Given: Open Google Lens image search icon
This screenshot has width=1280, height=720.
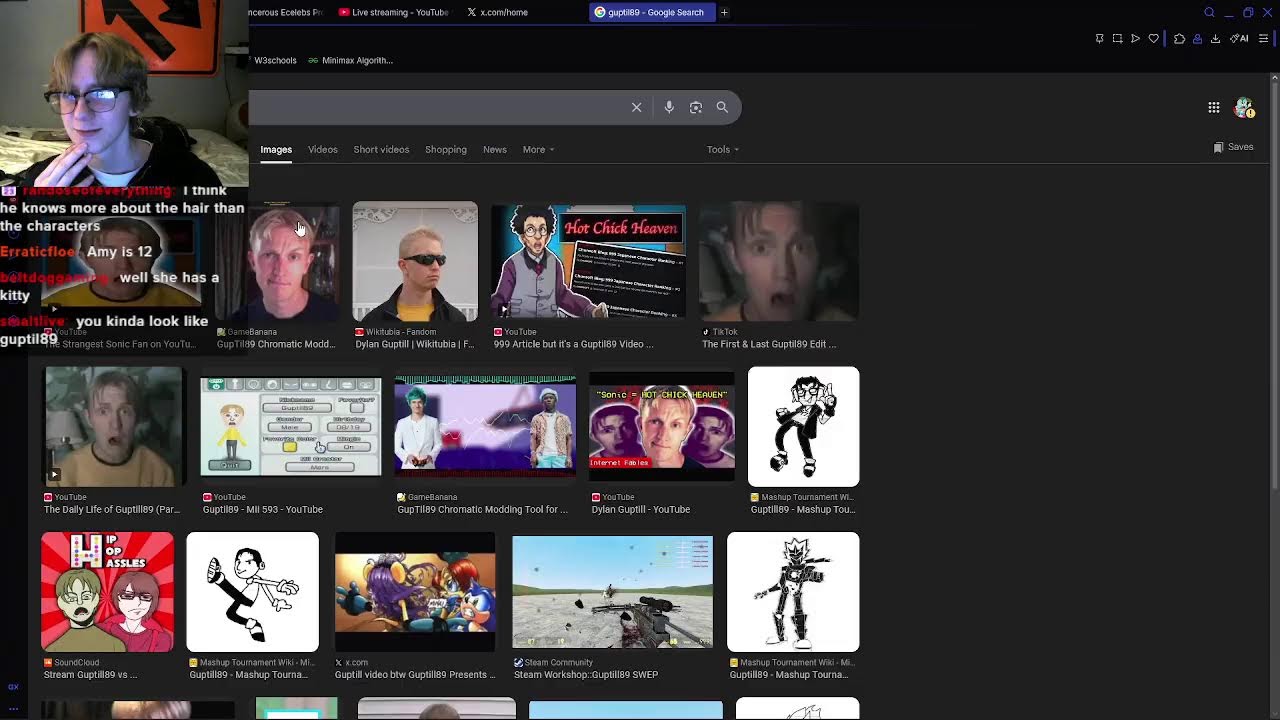Looking at the screenshot, I should tap(696, 107).
